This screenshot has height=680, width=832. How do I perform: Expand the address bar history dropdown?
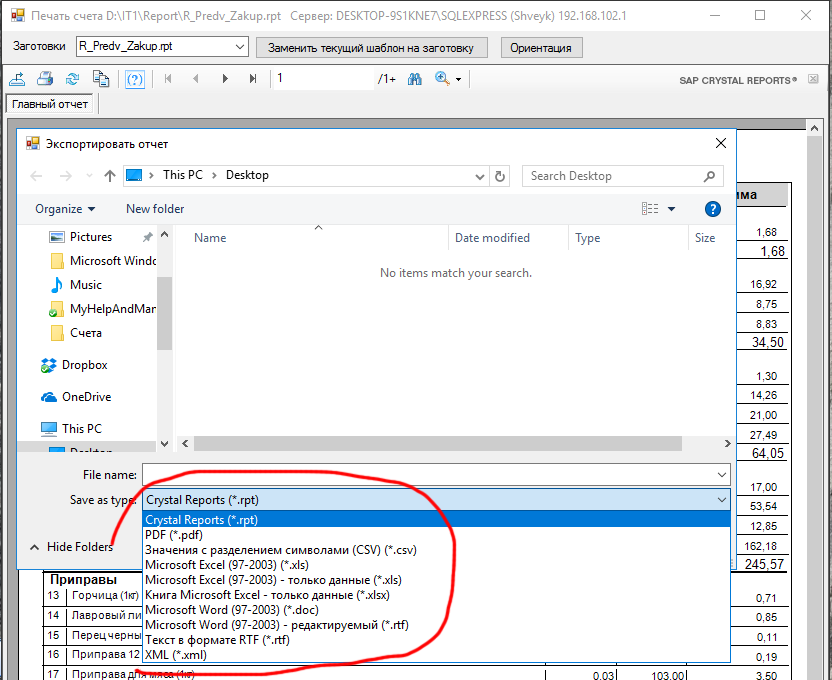coord(480,177)
